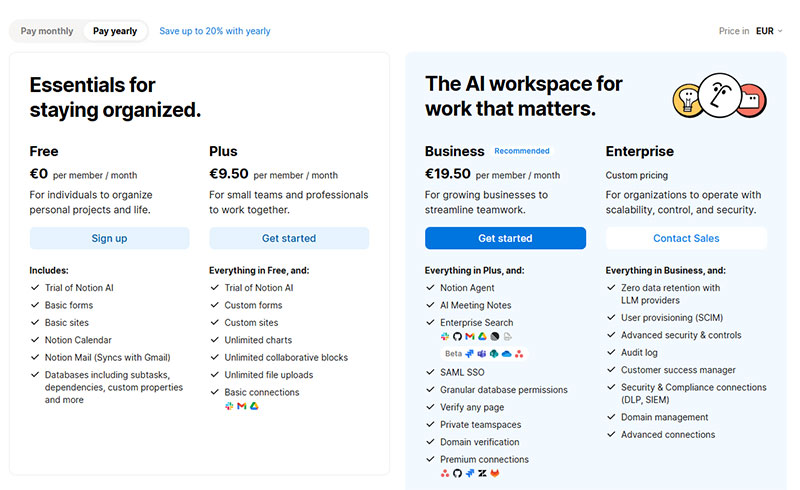The height and width of the screenshot is (490, 800).
Task: Click Gmail icon under Basic connections
Action: click(242, 406)
